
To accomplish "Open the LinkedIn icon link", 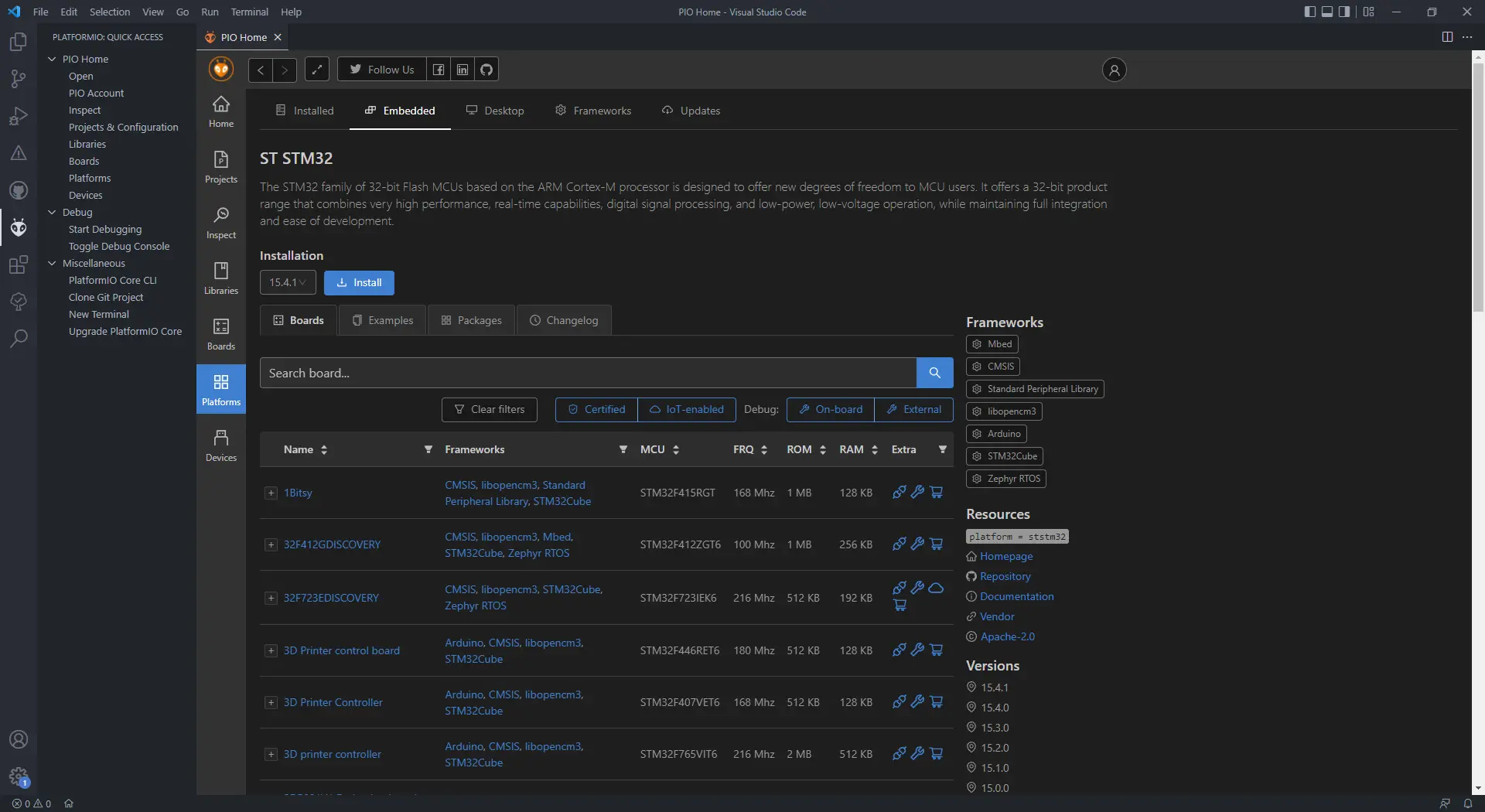I will tap(463, 70).
